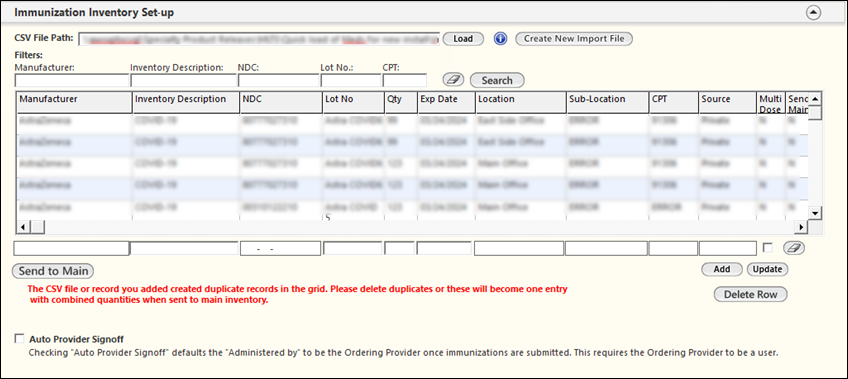
Task: Click the Search button
Action: (x=497, y=80)
